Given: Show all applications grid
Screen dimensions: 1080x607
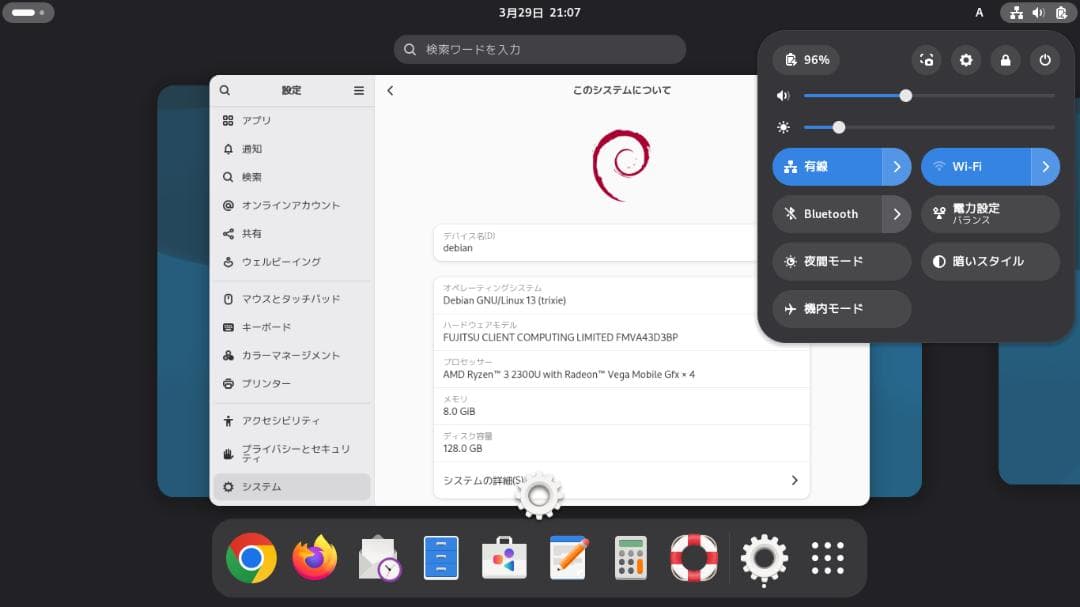Looking at the screenshot, I should pyautogui.click(x=827, y=558).
